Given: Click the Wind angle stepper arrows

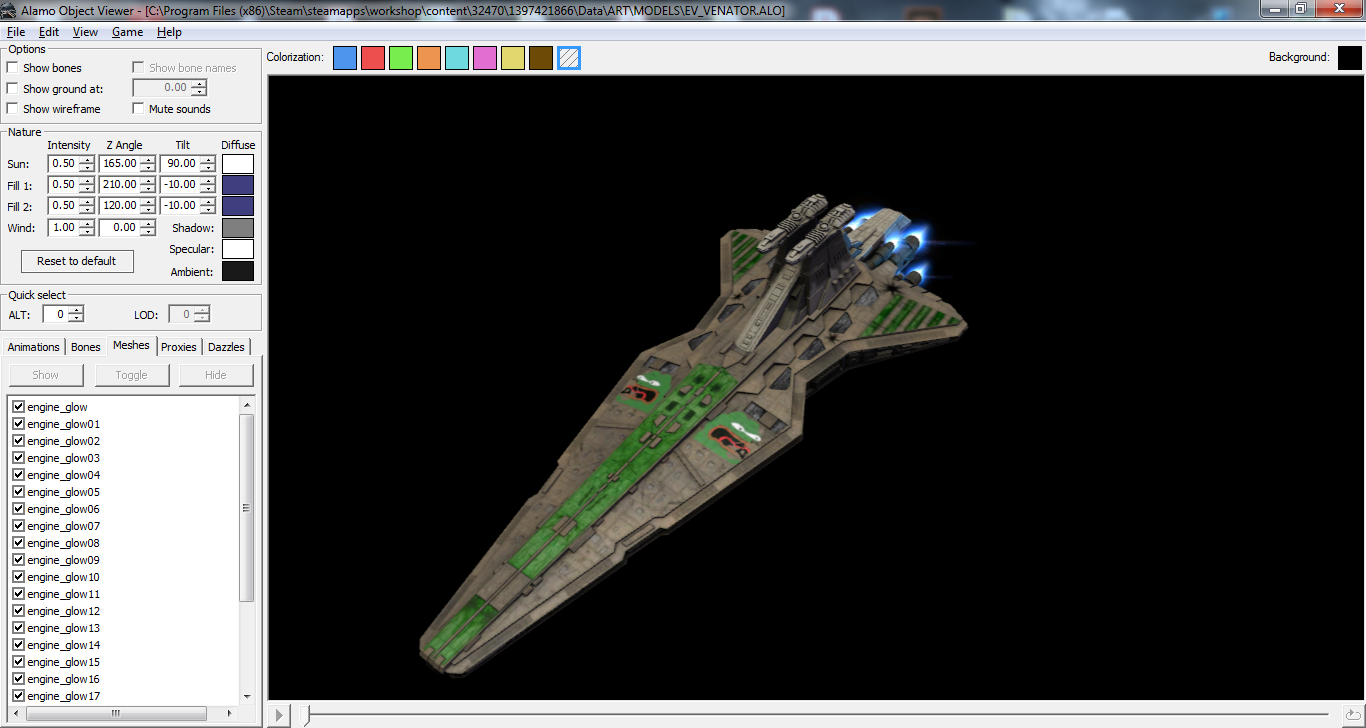Looking at the screenshot, I should pyautogui.click(x=148, y=228).
